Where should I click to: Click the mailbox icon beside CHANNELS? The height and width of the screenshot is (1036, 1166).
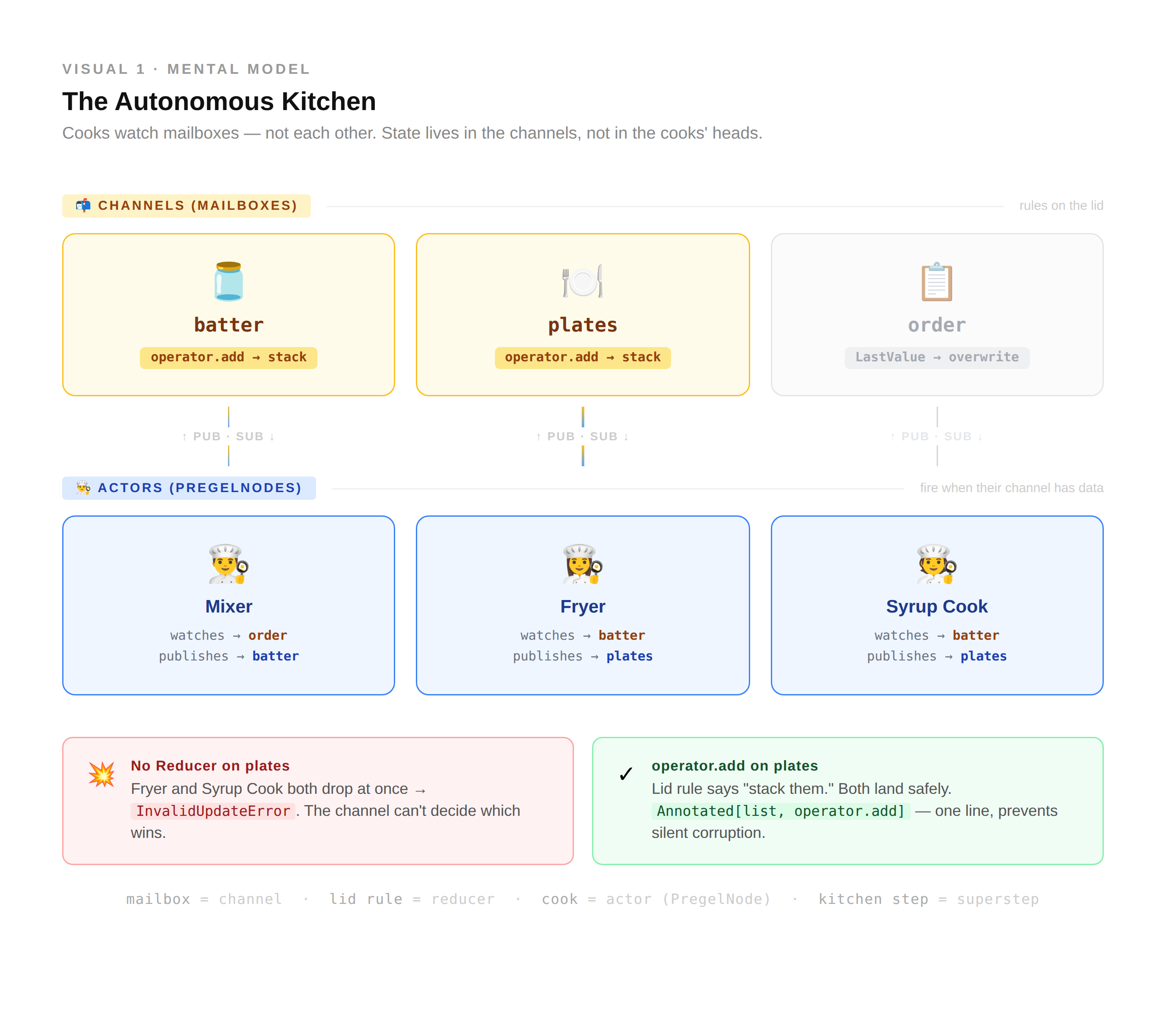click(83, 205)
